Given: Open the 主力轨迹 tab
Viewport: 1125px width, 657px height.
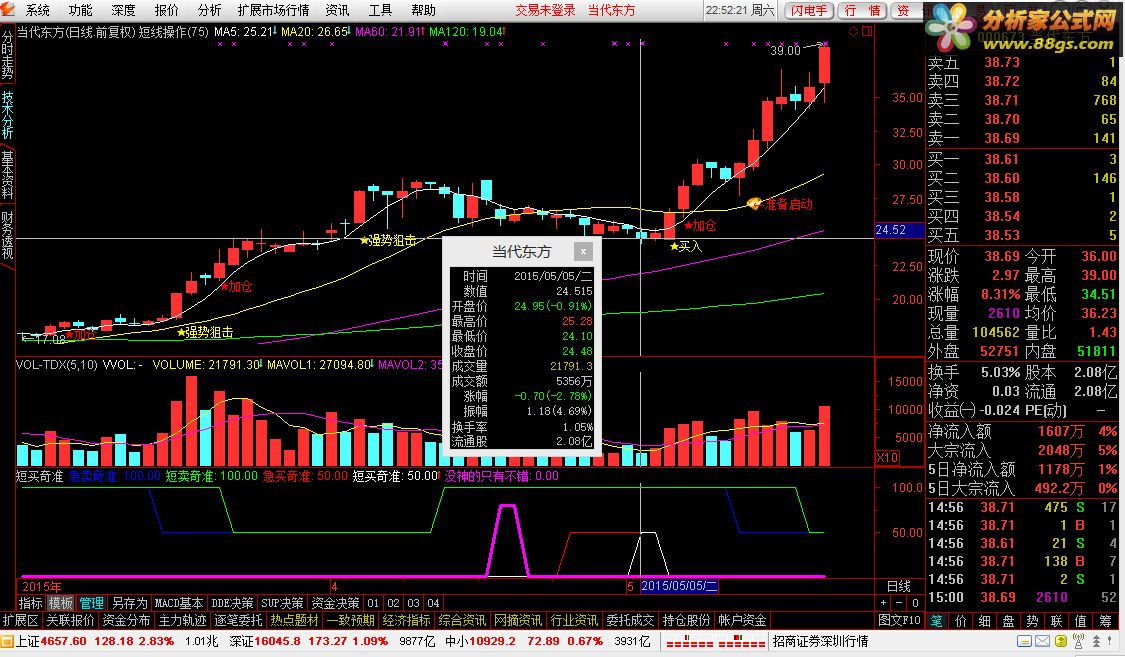Looking at the screenshot, I should pos(182,620).
